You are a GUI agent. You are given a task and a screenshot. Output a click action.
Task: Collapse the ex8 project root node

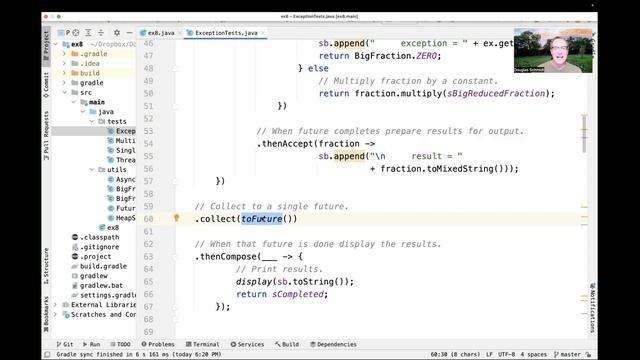pyautogui.click(x=56, y=44)
